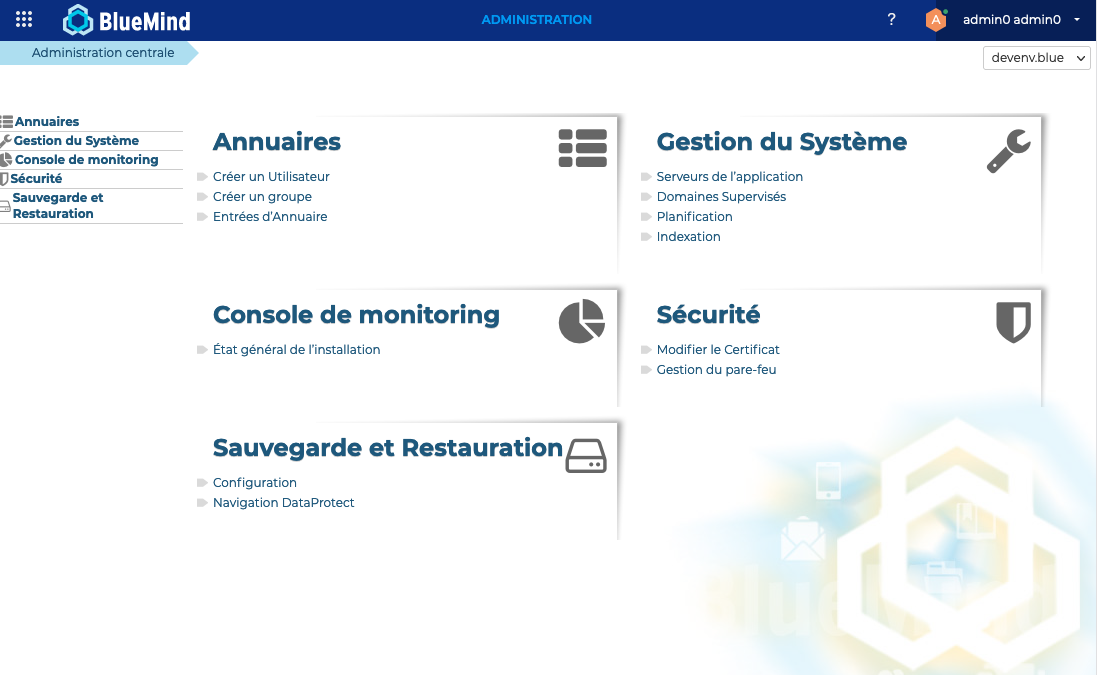Expand the admin0 user menu arrow
Viewport: 1097px width, 675px height.
tap(1077, 20)
